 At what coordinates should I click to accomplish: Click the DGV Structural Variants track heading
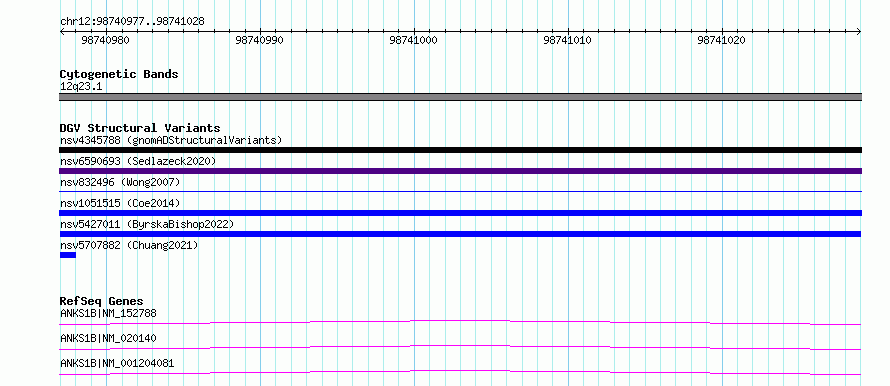140,128
